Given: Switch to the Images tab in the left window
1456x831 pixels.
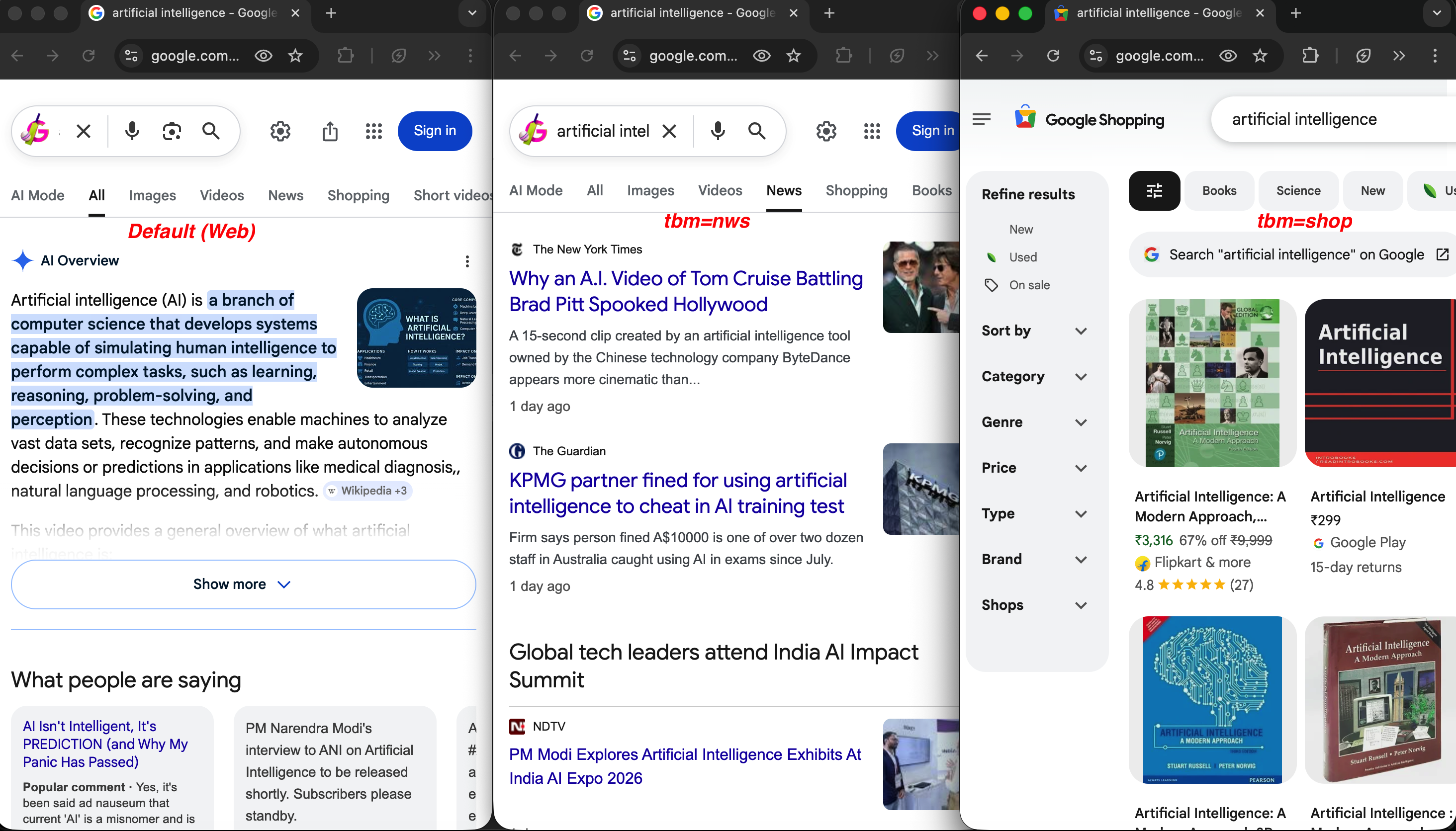Looking at the screenshot, I should [x=152, y=195].
